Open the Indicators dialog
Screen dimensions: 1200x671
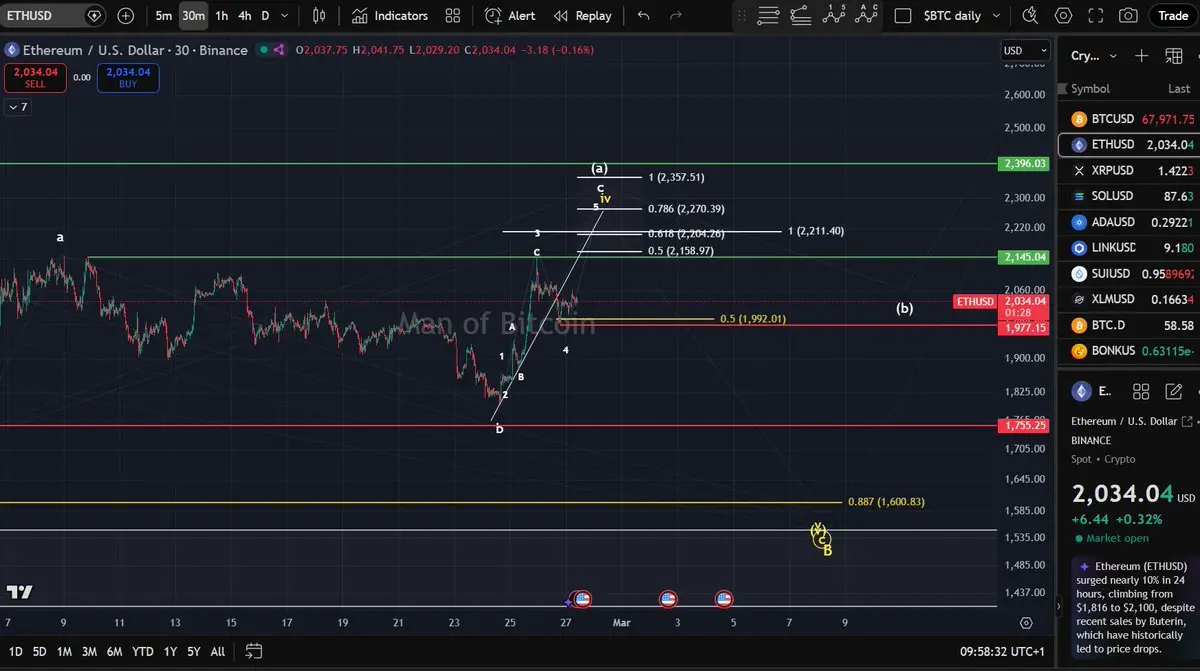pos(389,16)
